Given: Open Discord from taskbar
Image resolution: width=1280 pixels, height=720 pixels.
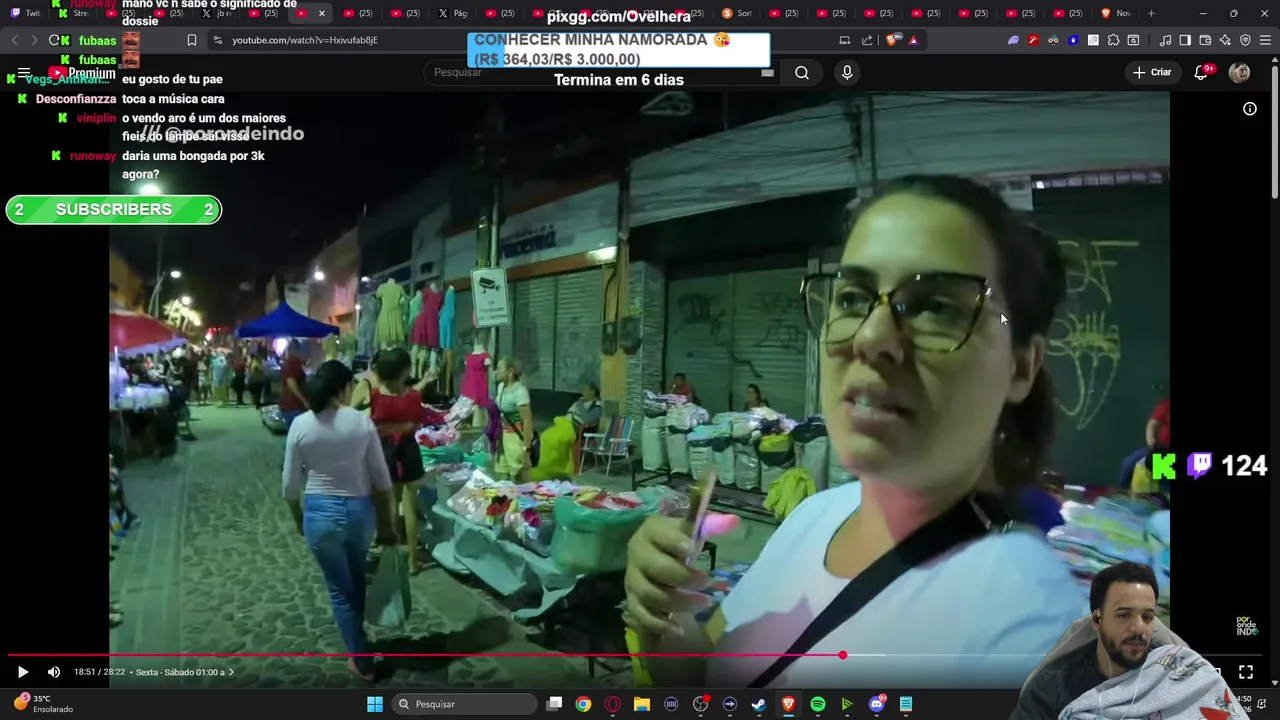Looking at the screenshot, I should click(x=877, y=704).
